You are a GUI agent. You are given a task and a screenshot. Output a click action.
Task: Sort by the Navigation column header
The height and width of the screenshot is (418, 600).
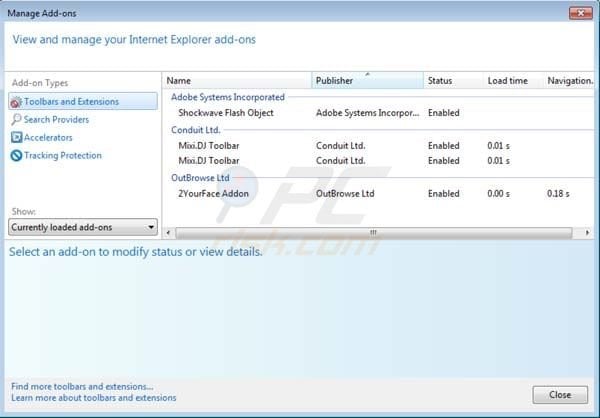569,81
